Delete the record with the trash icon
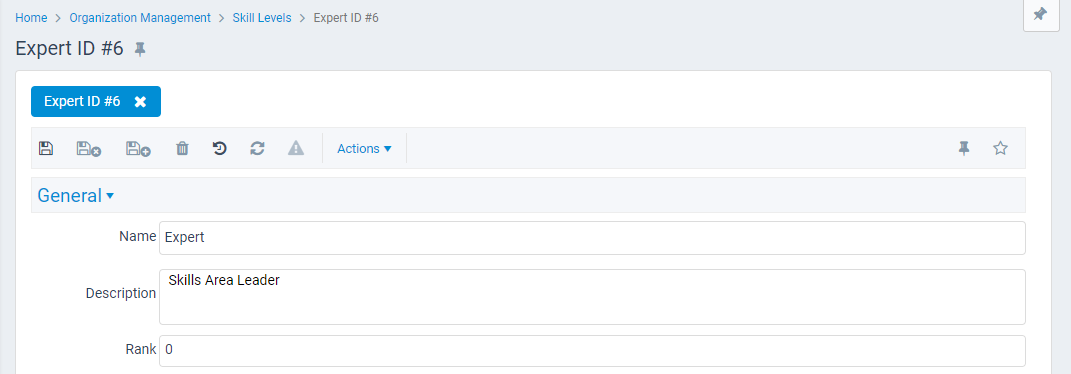Viewport: 1071px width, 374px height. 182,148
